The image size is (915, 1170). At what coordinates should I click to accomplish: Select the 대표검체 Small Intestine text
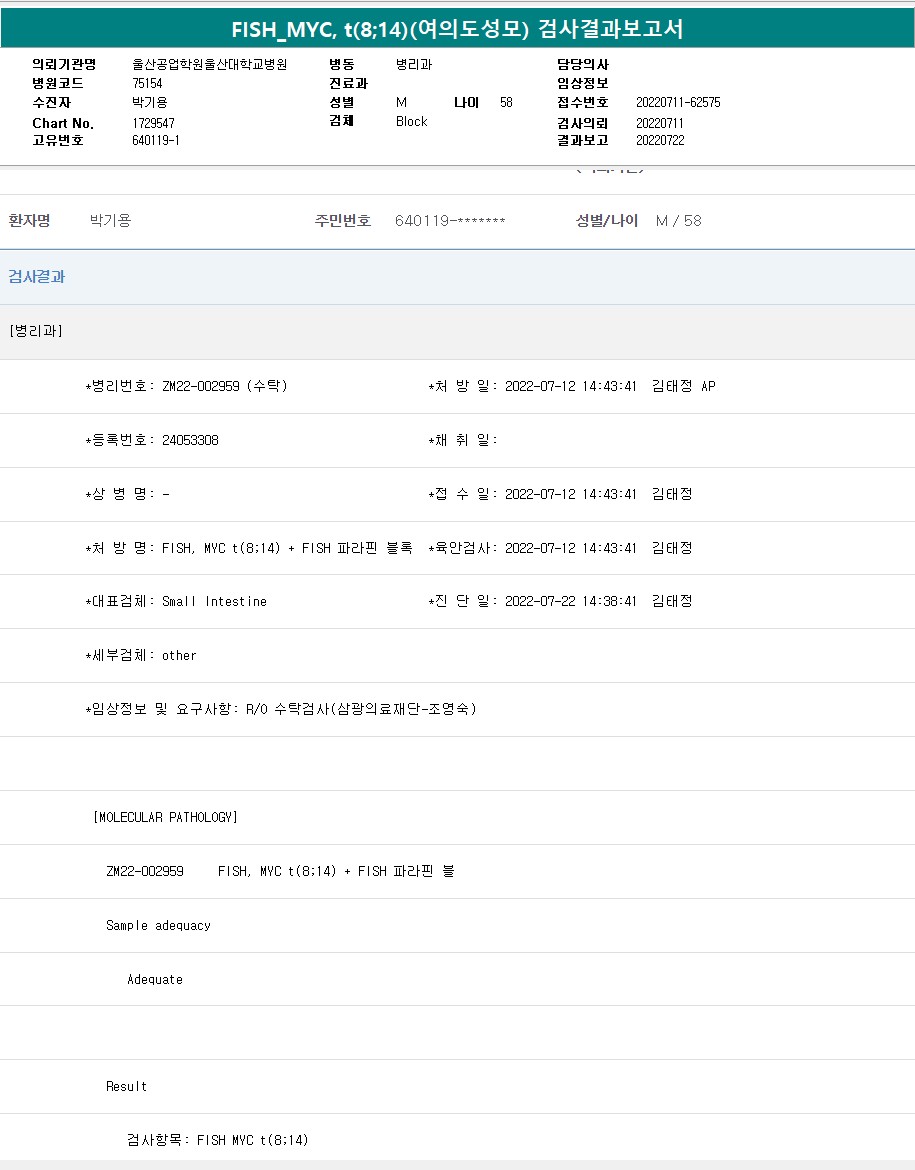[x=214, y=601]
